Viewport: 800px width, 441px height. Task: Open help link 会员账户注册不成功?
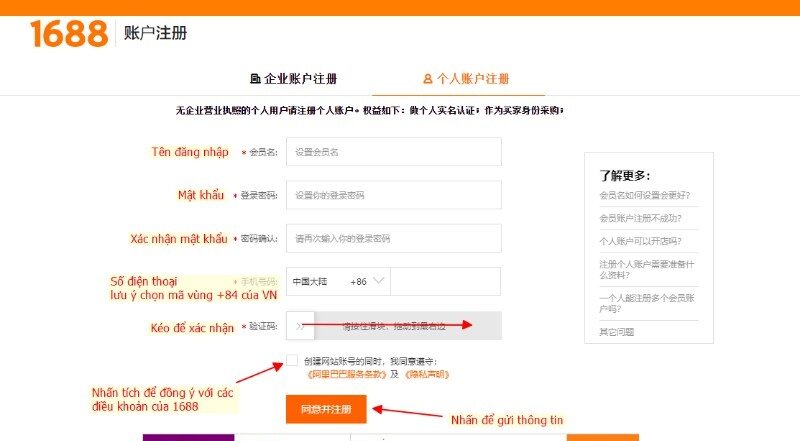point(644,218)
